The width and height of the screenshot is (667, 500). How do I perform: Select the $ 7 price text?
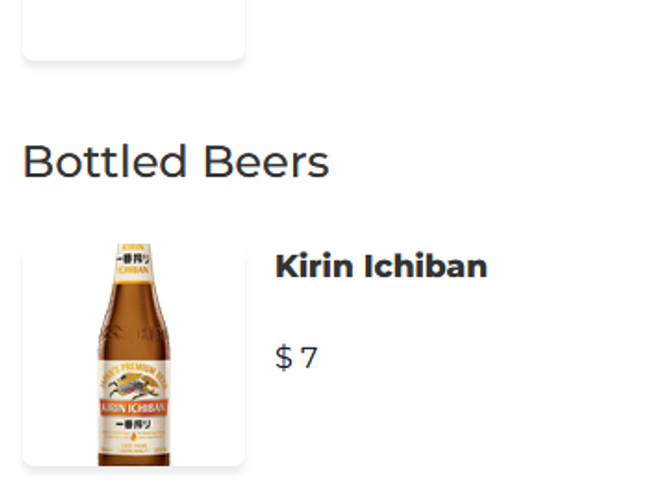(296, 358)
